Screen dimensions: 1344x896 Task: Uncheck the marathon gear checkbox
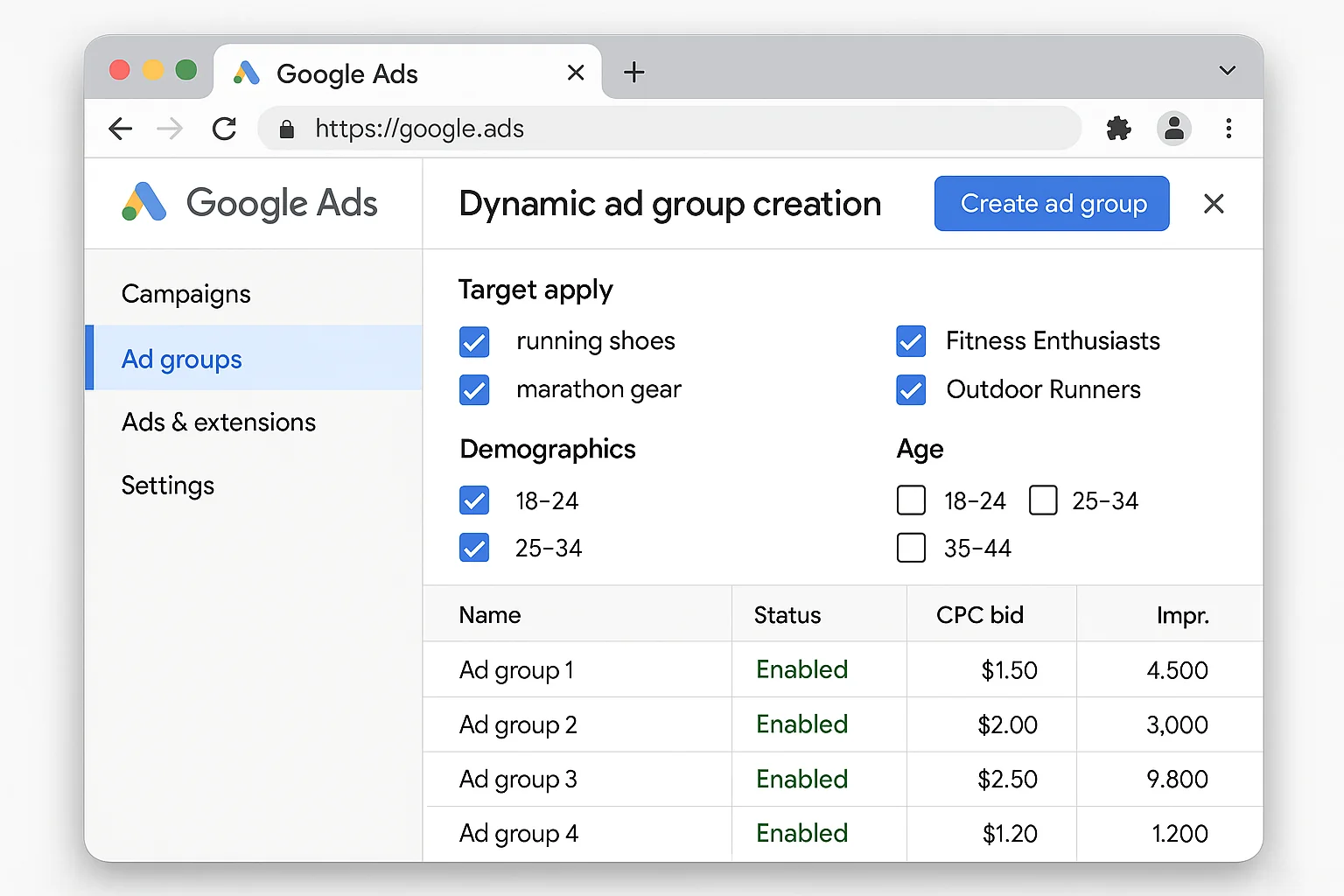point(473,389)
